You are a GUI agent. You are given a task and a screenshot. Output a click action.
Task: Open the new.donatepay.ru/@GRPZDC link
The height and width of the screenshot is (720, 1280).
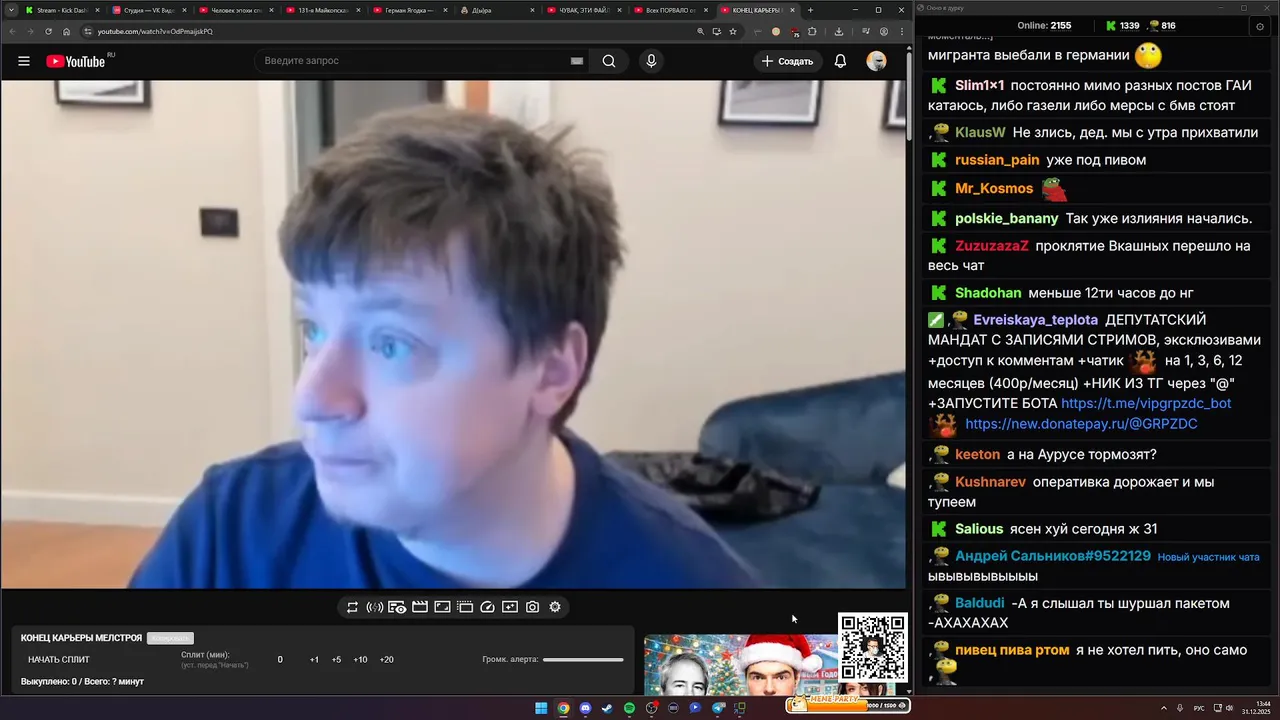click(x=1081, y=424)
